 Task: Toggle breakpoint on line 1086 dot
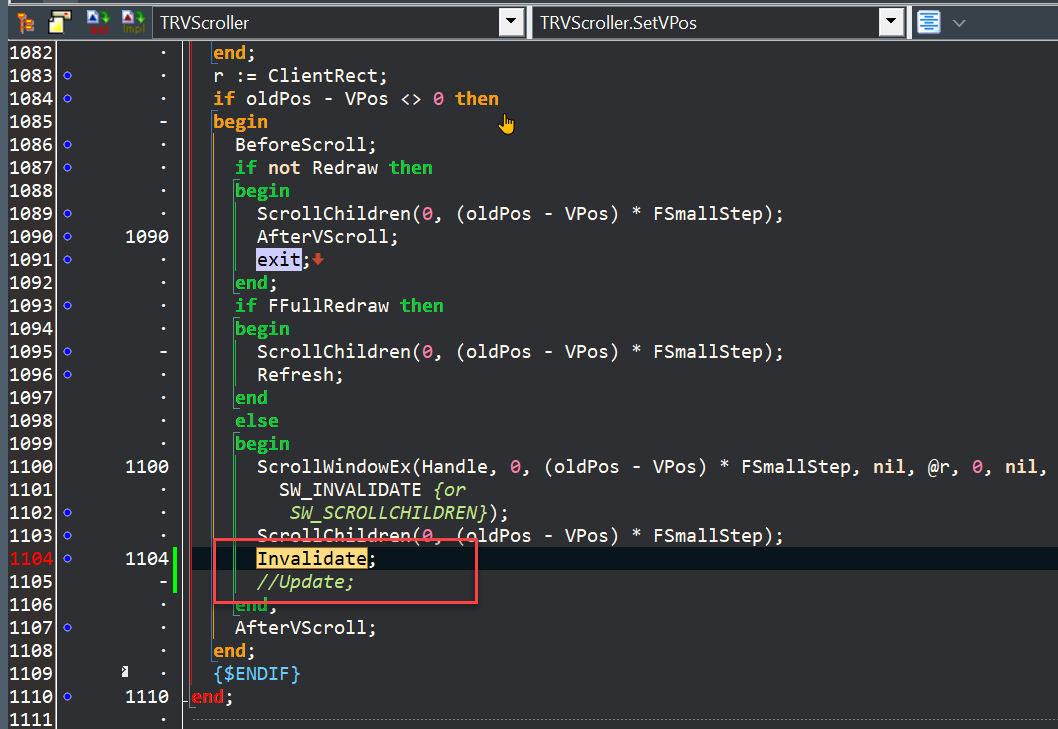point(67,144)
